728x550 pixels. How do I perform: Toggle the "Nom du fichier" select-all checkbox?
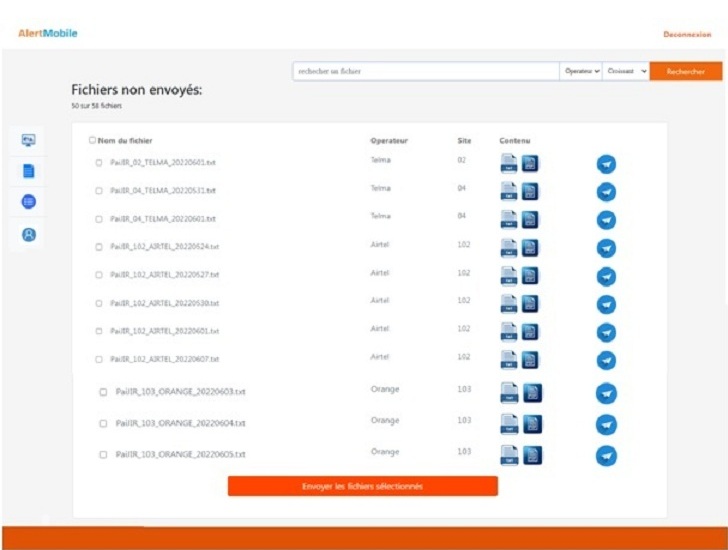point(93,141)
